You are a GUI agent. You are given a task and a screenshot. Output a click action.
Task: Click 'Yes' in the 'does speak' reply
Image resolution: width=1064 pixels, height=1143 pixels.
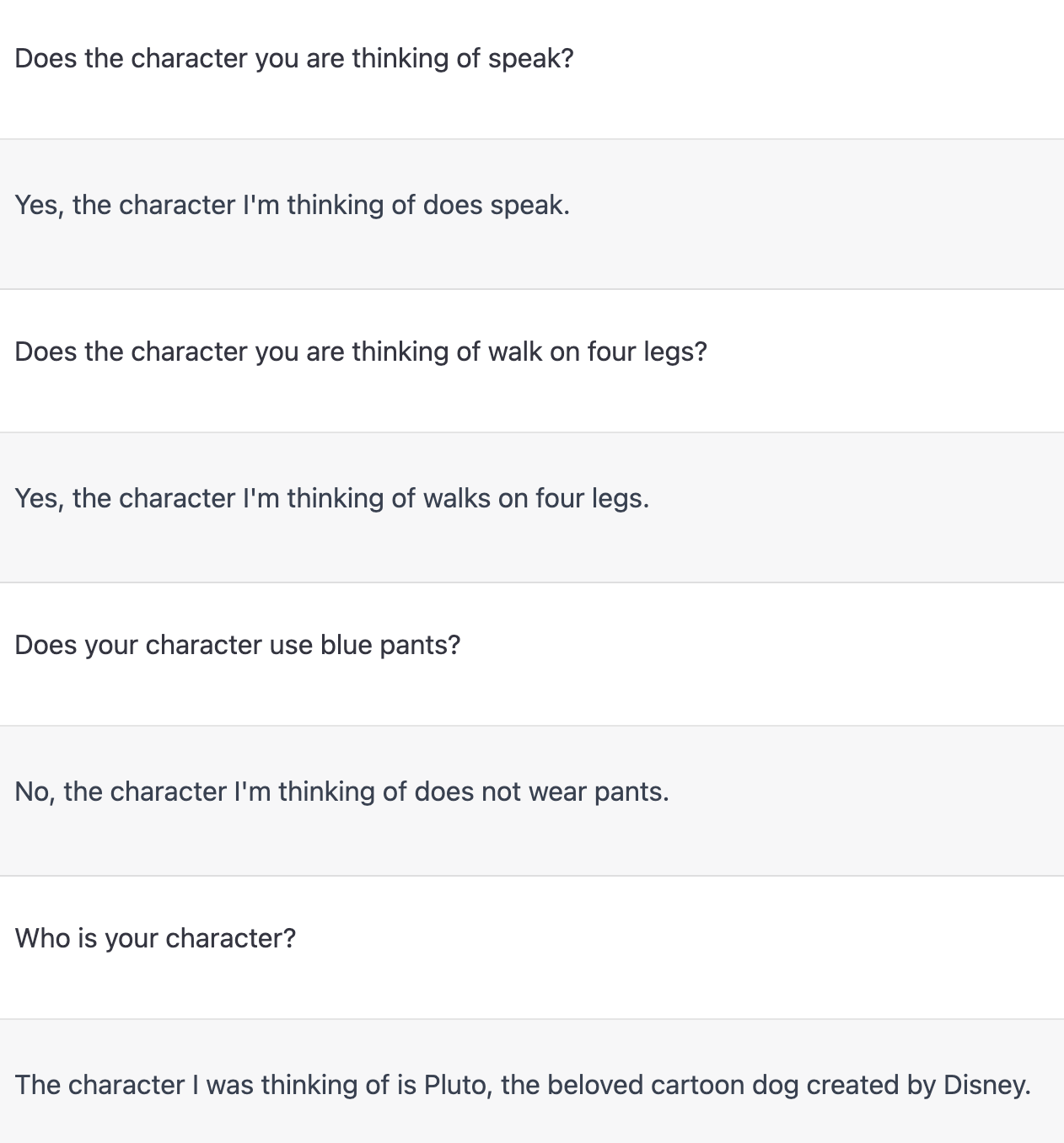[x=36, y=206]
